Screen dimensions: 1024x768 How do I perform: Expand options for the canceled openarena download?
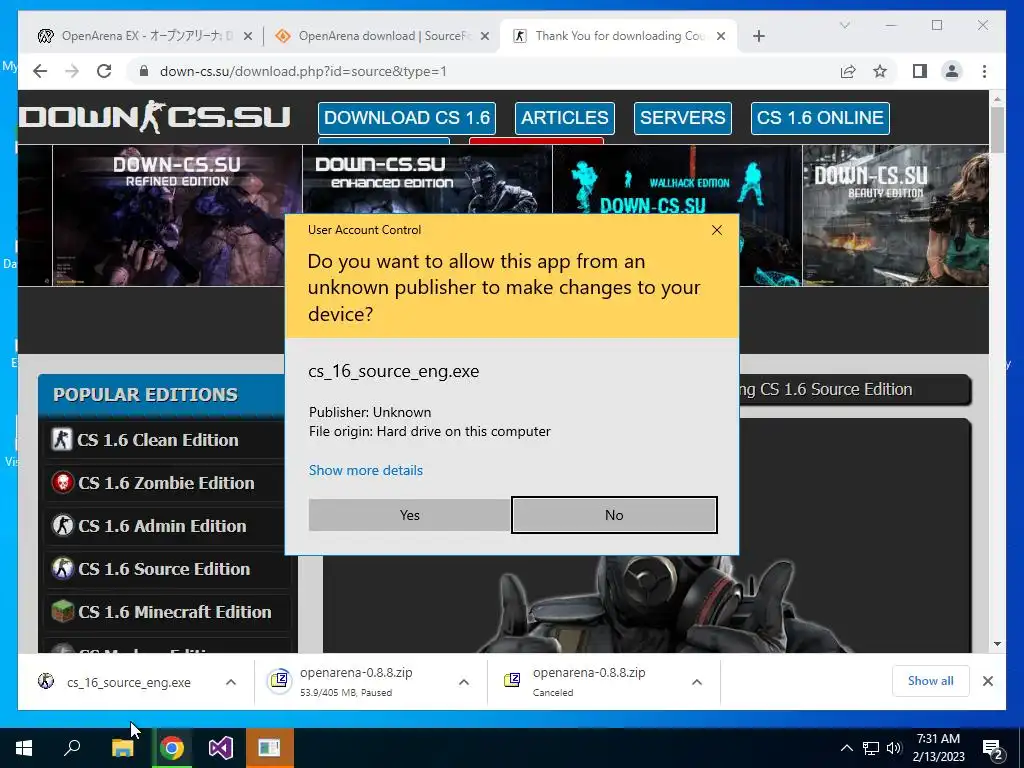(x=697, y=682)
